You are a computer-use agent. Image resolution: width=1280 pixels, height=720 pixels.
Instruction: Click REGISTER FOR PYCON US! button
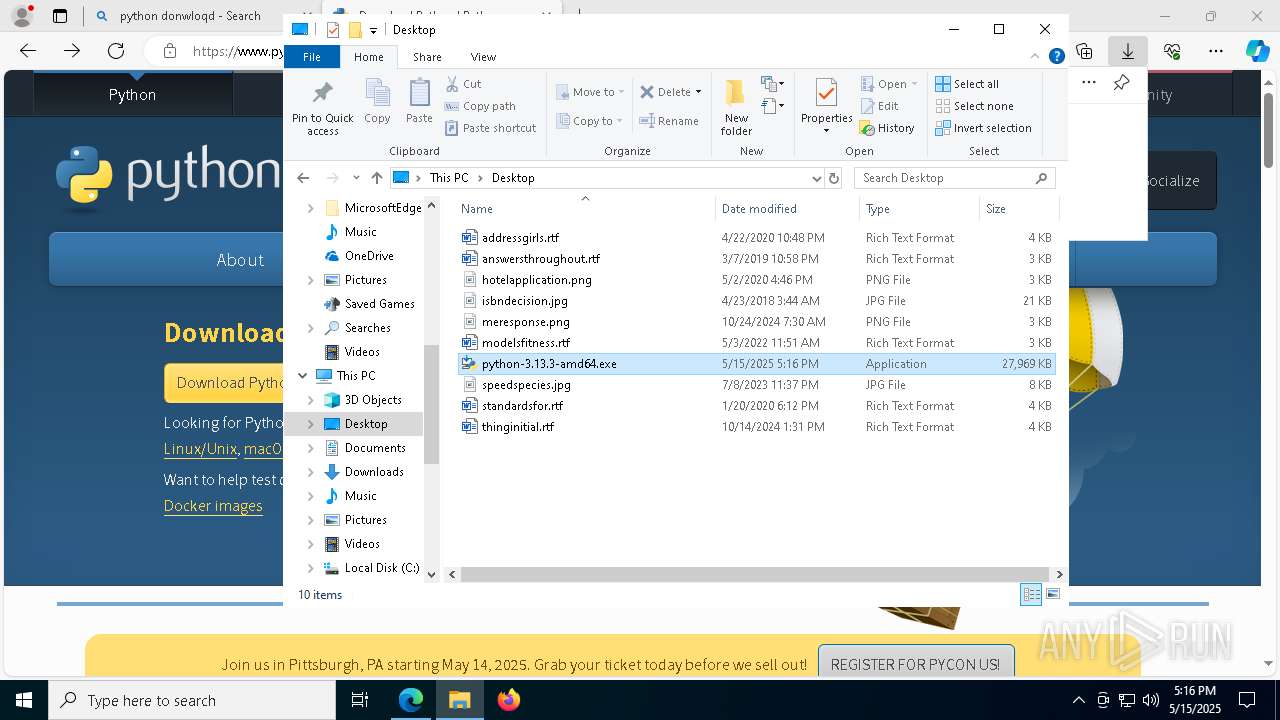tap(915, 664)
